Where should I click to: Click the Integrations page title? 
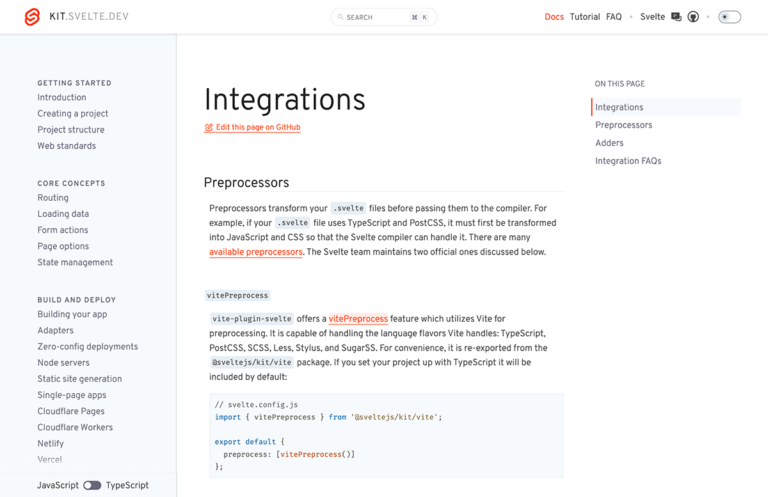[x=285, y=100]
